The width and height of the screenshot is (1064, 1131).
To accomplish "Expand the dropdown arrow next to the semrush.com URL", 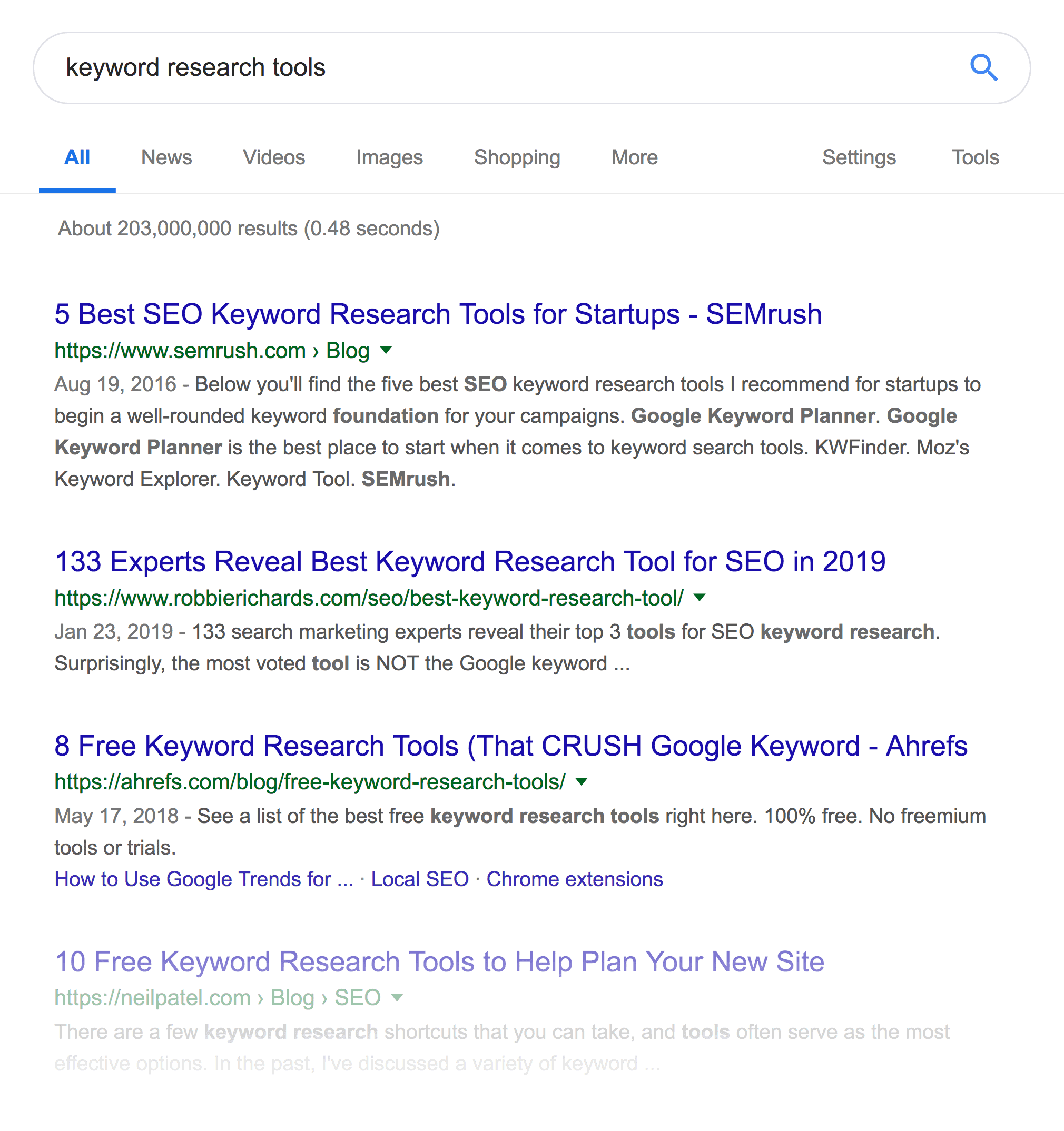I will tap(386, 350).
